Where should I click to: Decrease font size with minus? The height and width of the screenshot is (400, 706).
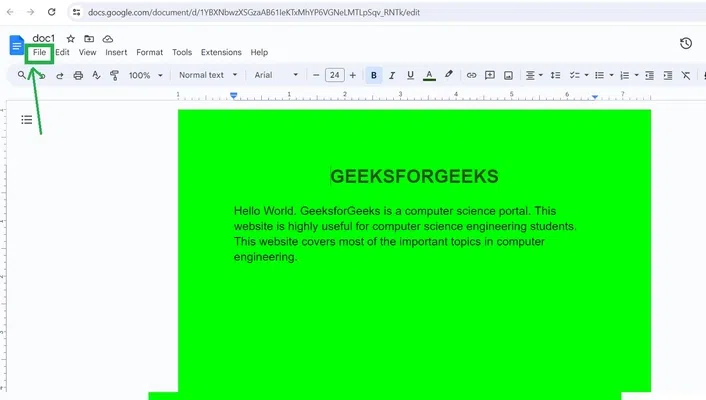click(x=316, y=75)
